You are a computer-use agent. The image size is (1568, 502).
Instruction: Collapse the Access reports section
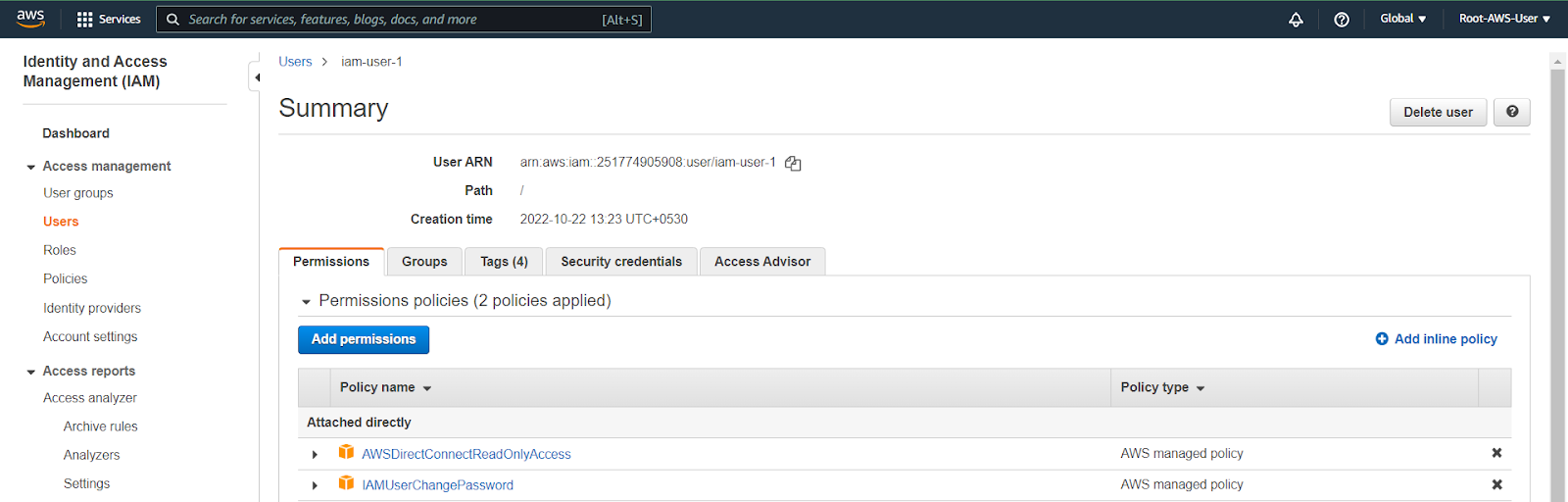click(31, 372)
